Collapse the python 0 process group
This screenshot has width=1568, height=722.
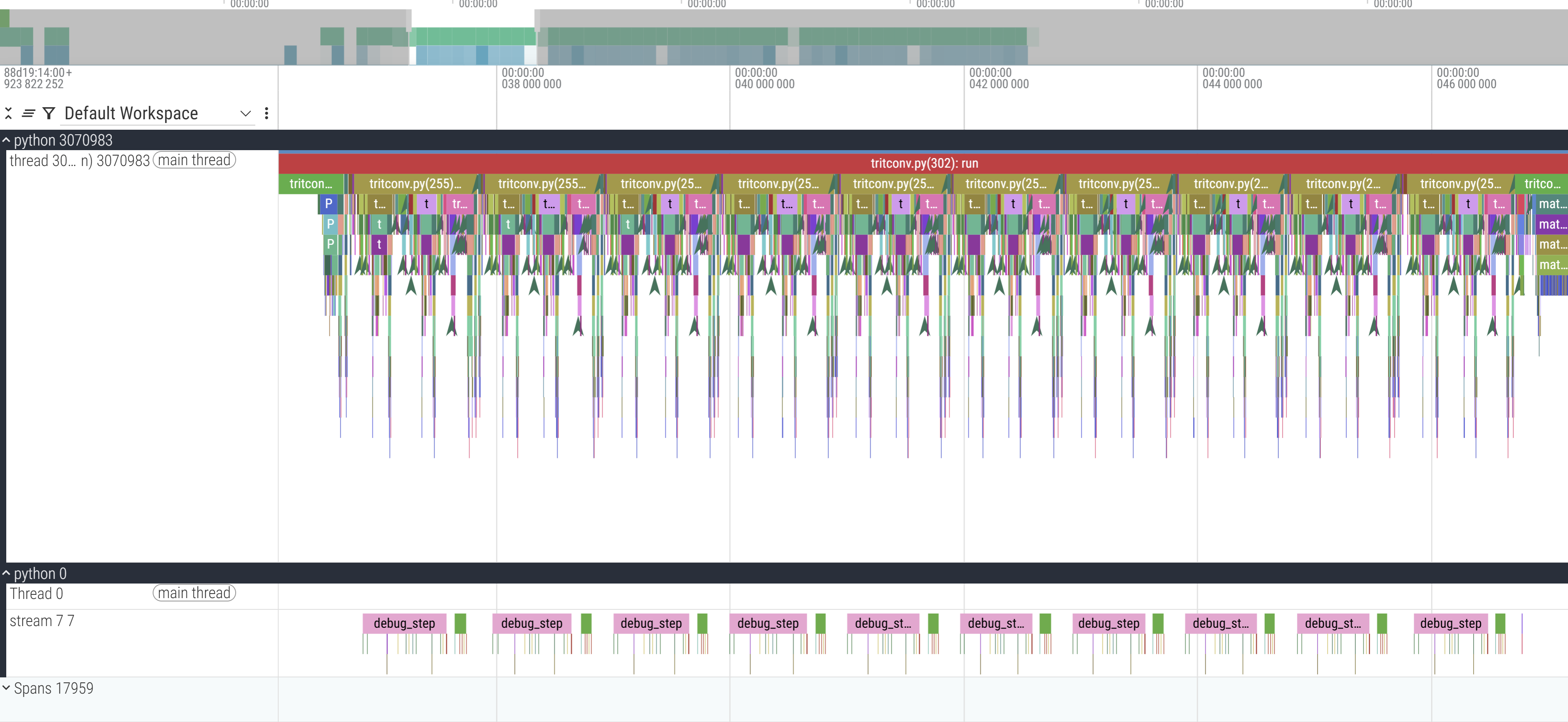6,574
